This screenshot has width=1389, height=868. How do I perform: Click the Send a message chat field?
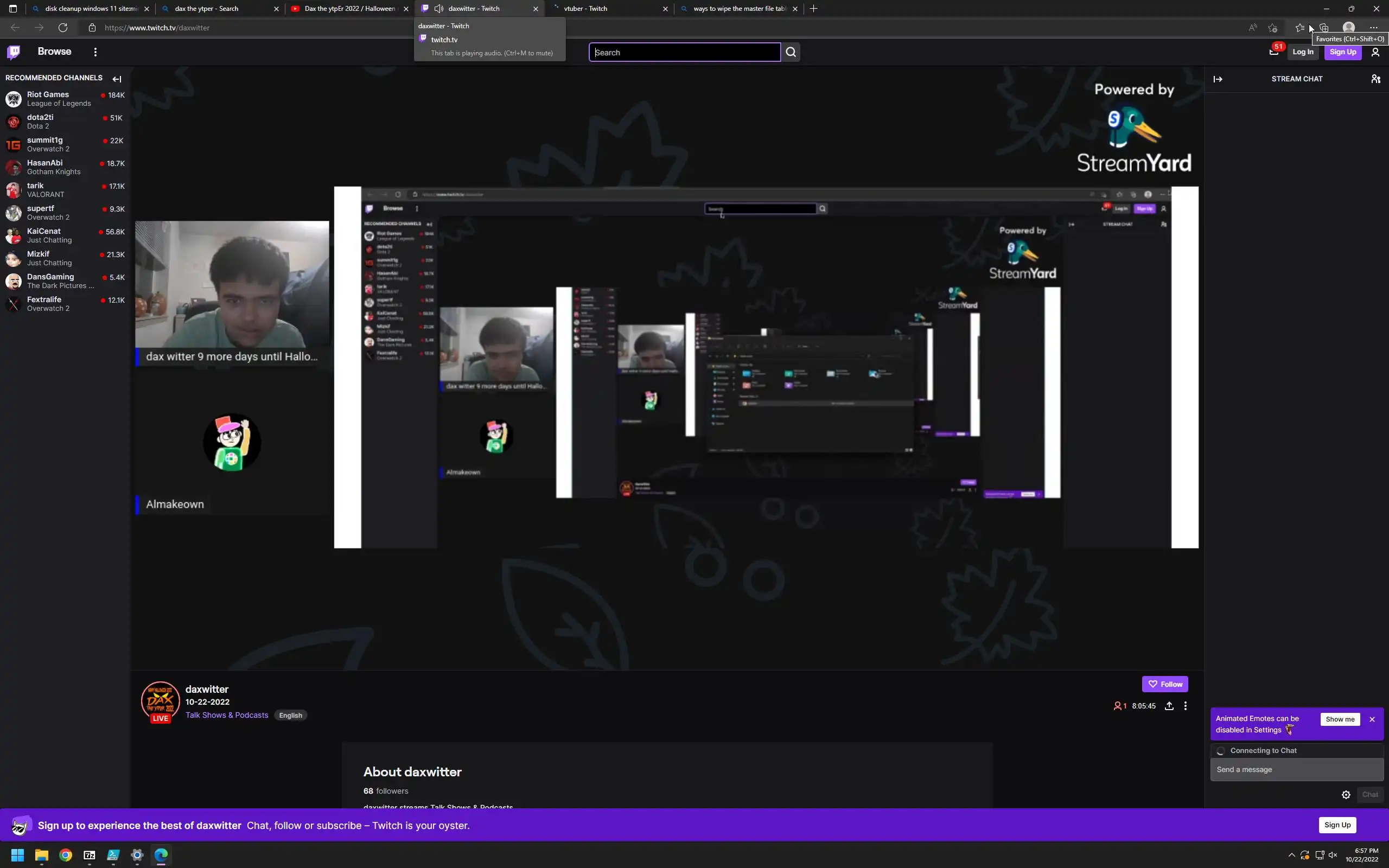click(1296, 770)
